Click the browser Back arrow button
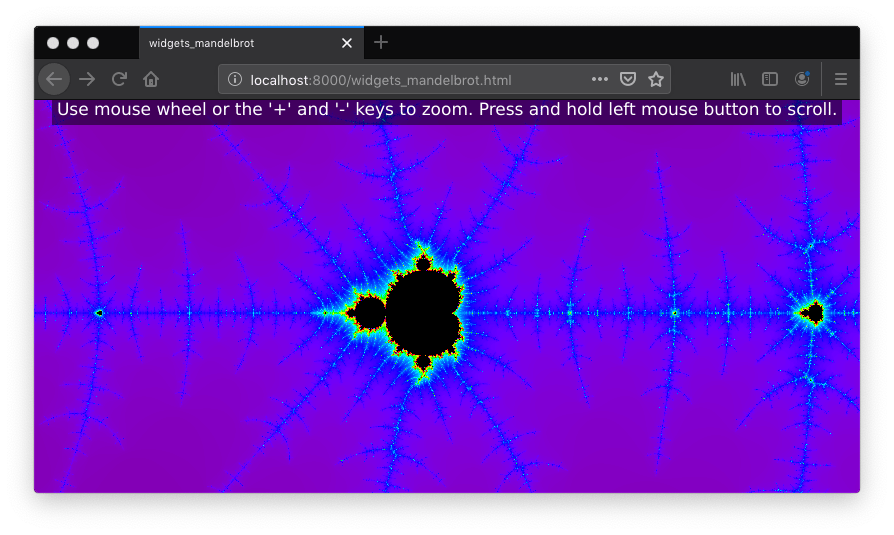 [54, 79]
